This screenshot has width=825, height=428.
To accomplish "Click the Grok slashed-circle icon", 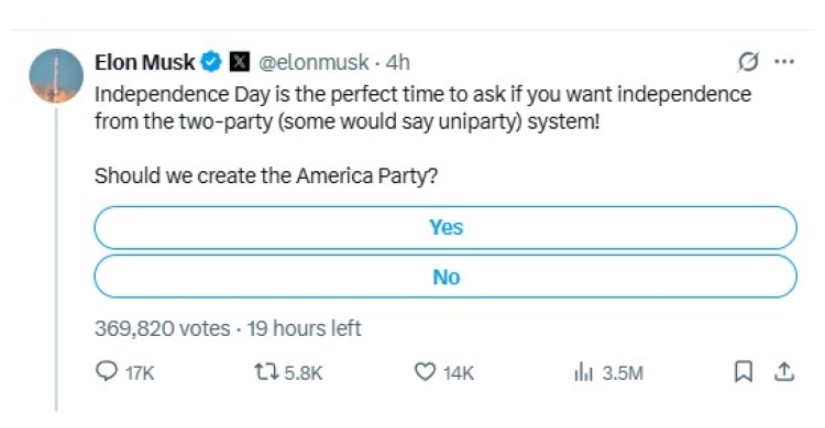I will pyautogui.click(x=747, y=62).
